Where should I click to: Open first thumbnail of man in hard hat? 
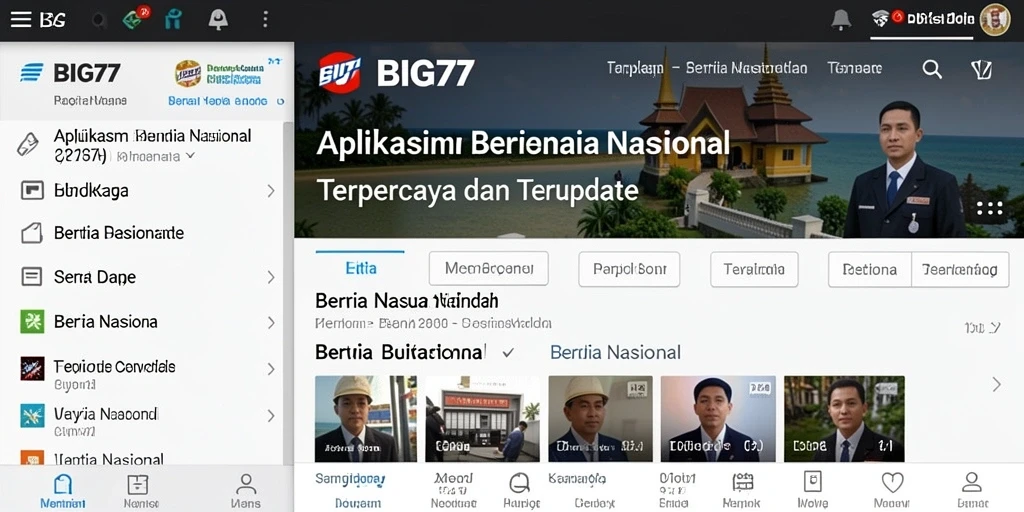pyautogui.click(x=366, y=419)
